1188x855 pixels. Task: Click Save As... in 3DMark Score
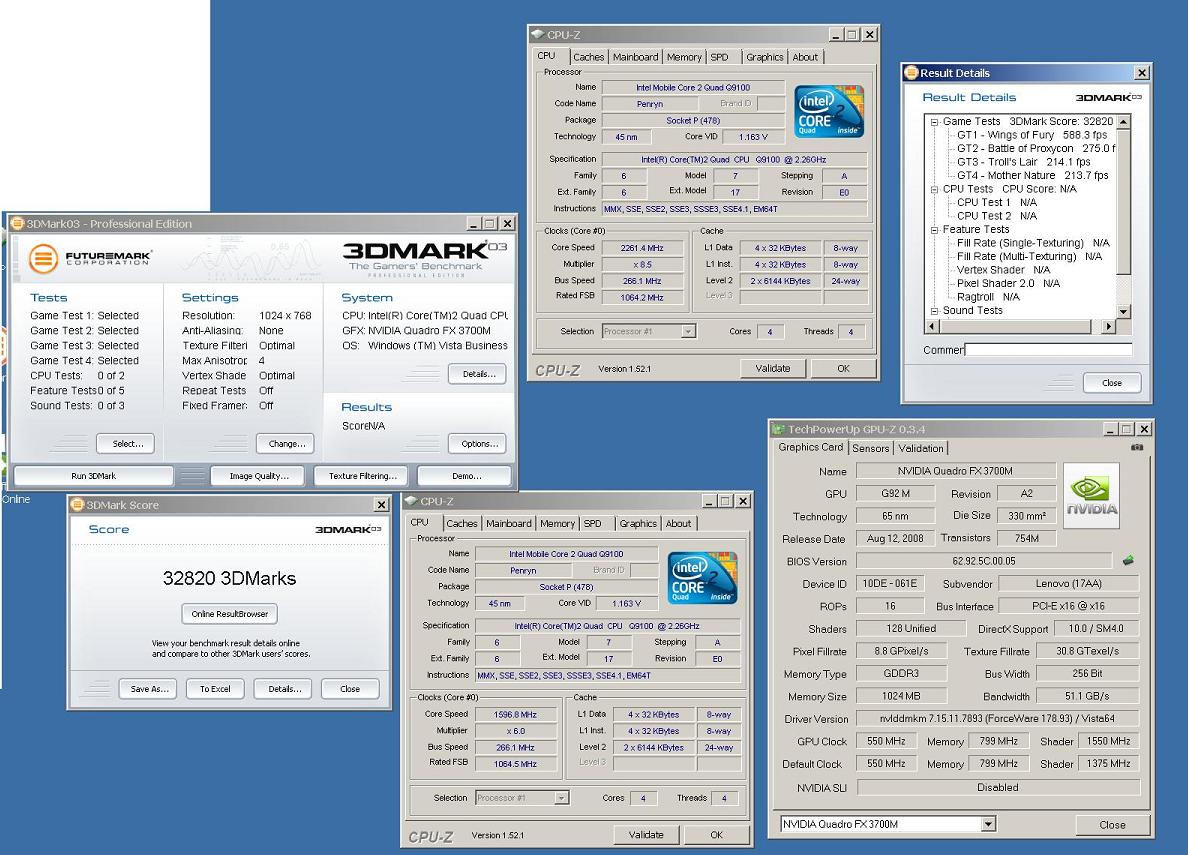coord(148,688)
